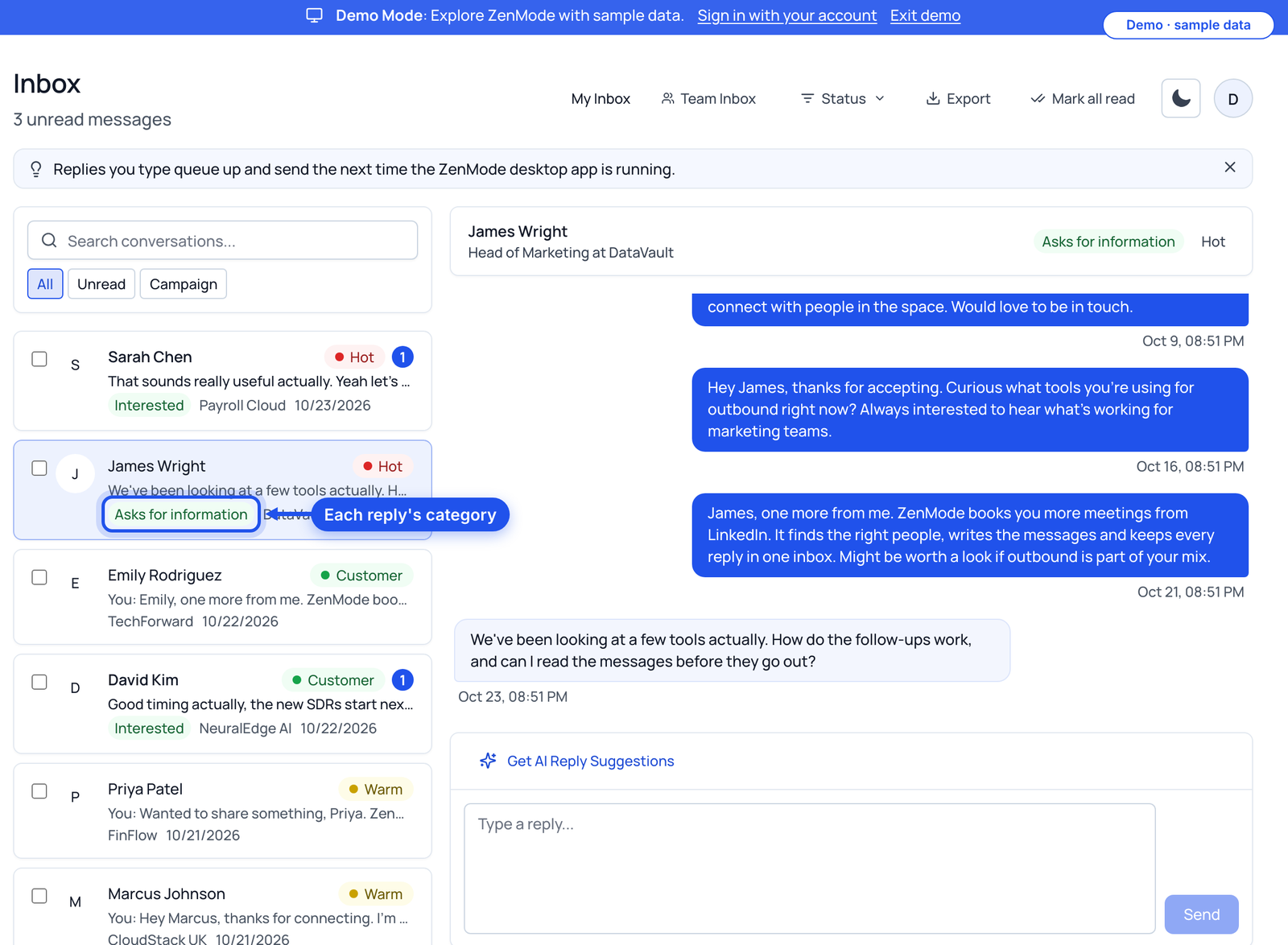Click David Kim's Interested label
Viewport: 1288px width, 945px height.
tap(149, 728)
